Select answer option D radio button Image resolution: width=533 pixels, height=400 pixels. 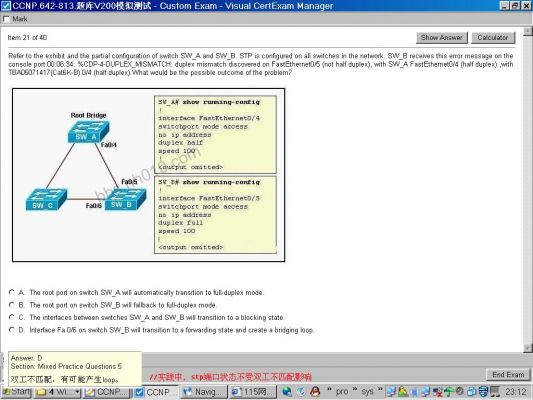[12, 330]
